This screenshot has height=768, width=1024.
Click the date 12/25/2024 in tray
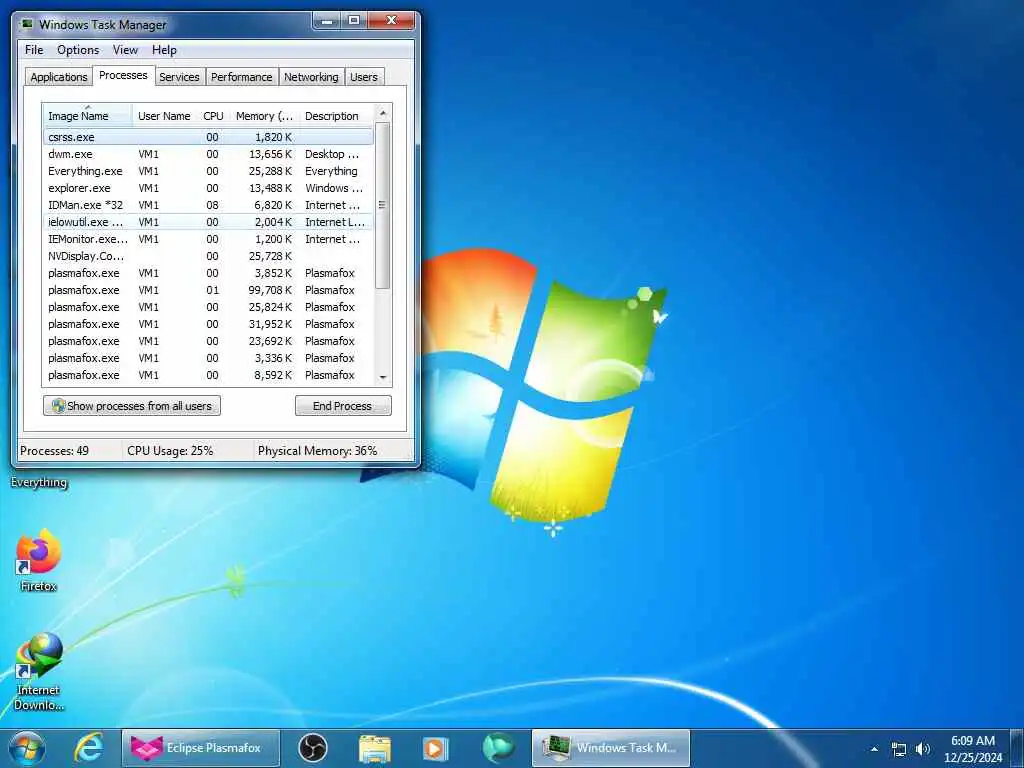click(x=972, y=758)
